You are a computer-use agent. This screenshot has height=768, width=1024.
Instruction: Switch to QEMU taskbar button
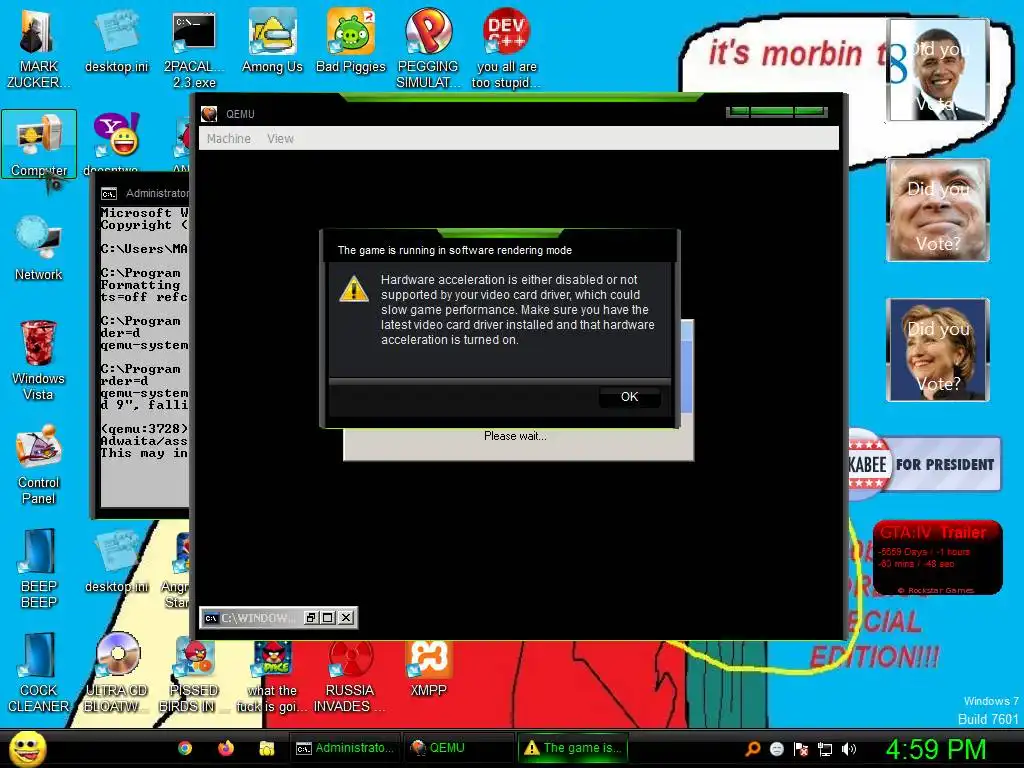(x=458, y=748)
